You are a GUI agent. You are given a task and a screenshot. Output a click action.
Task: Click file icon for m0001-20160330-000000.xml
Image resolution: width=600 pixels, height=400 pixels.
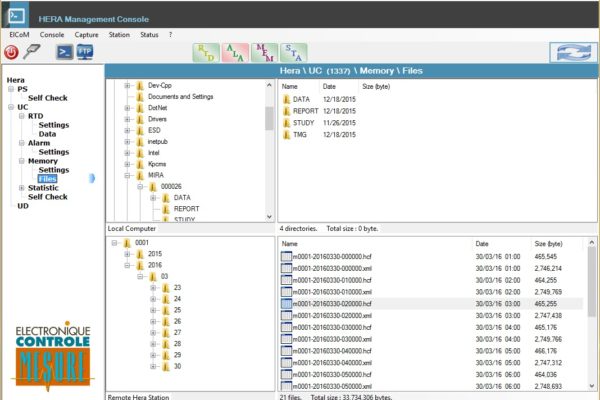pyautogui.click(x=286, y=268)
